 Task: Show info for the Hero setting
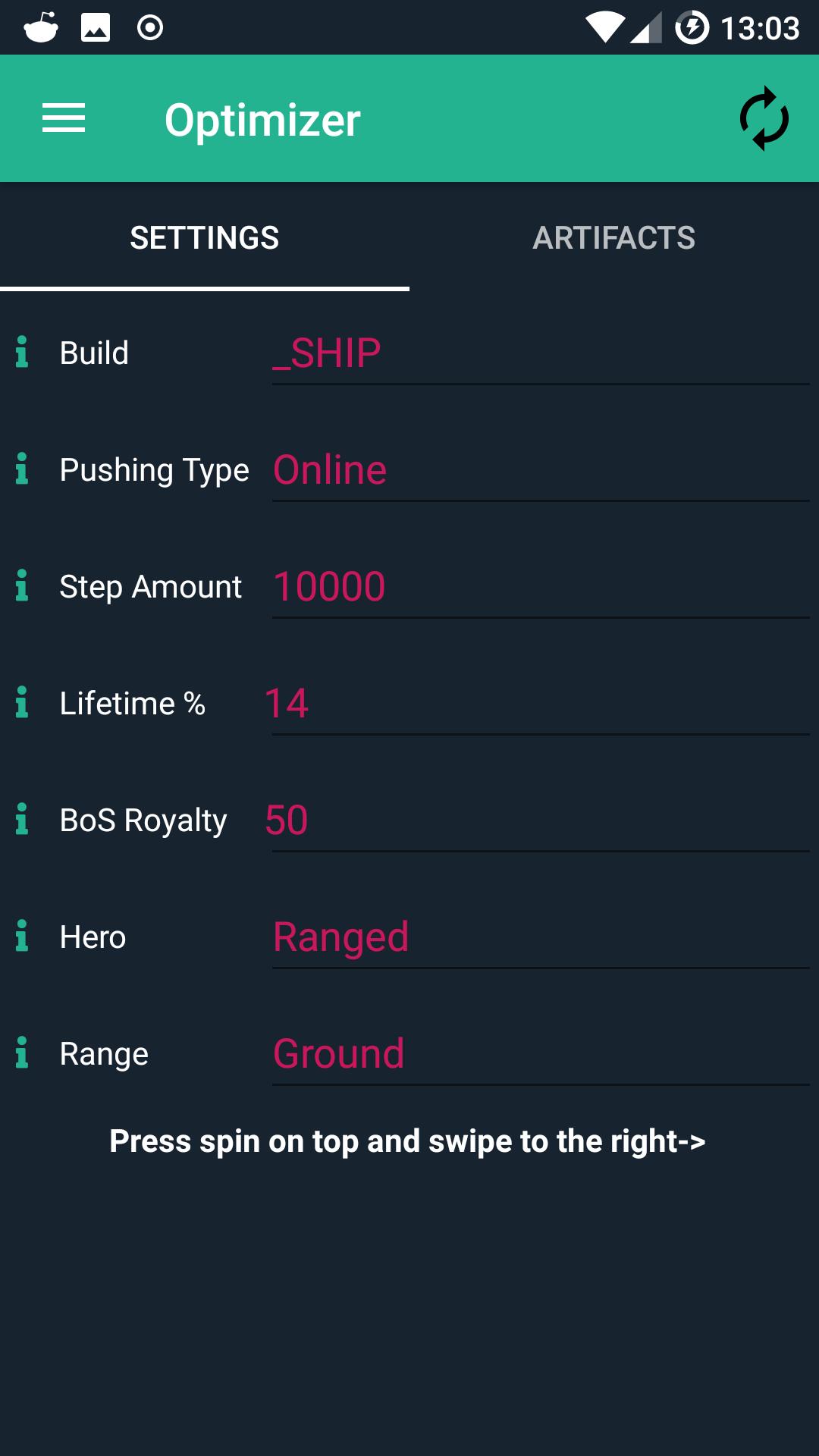click(22, 936)
